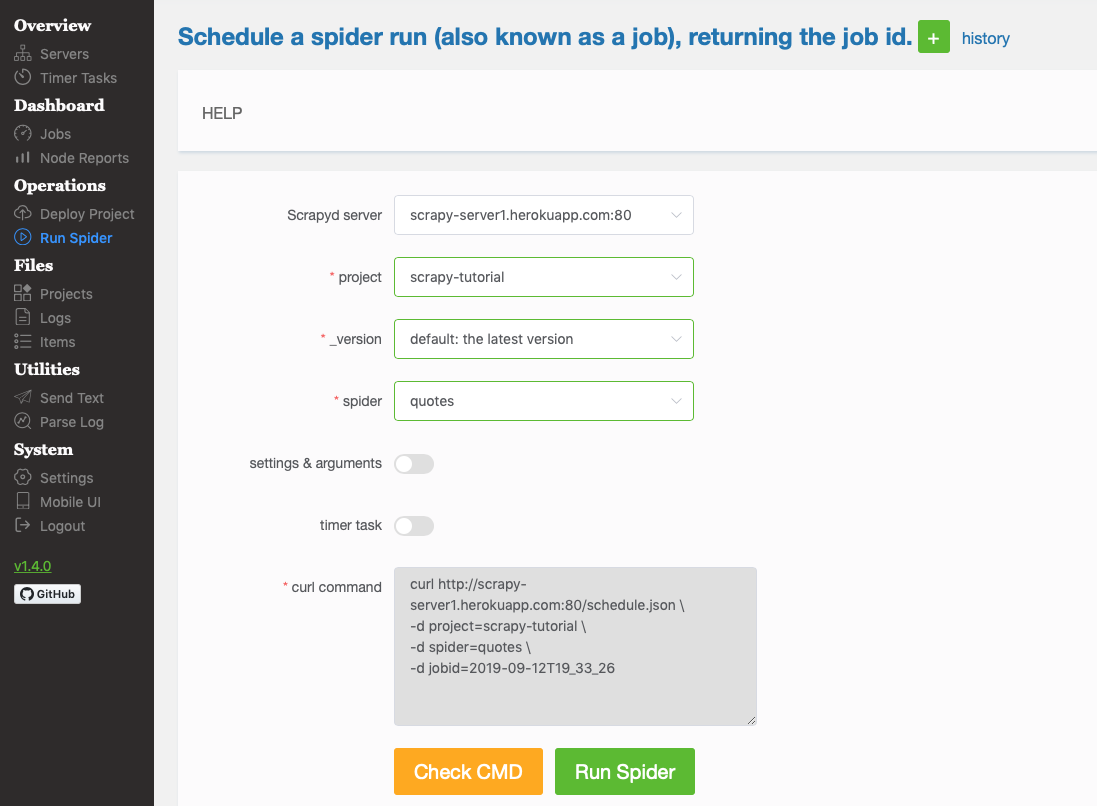Enable the settings & arguments switch
This screenshot has width=1097, height=806.
414,464
